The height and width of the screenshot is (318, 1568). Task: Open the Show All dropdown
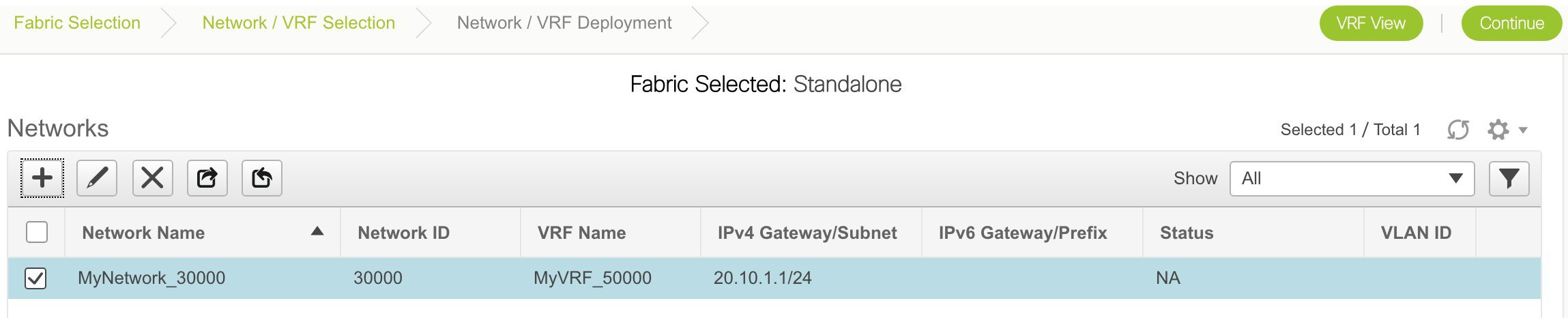(1352, 179)
